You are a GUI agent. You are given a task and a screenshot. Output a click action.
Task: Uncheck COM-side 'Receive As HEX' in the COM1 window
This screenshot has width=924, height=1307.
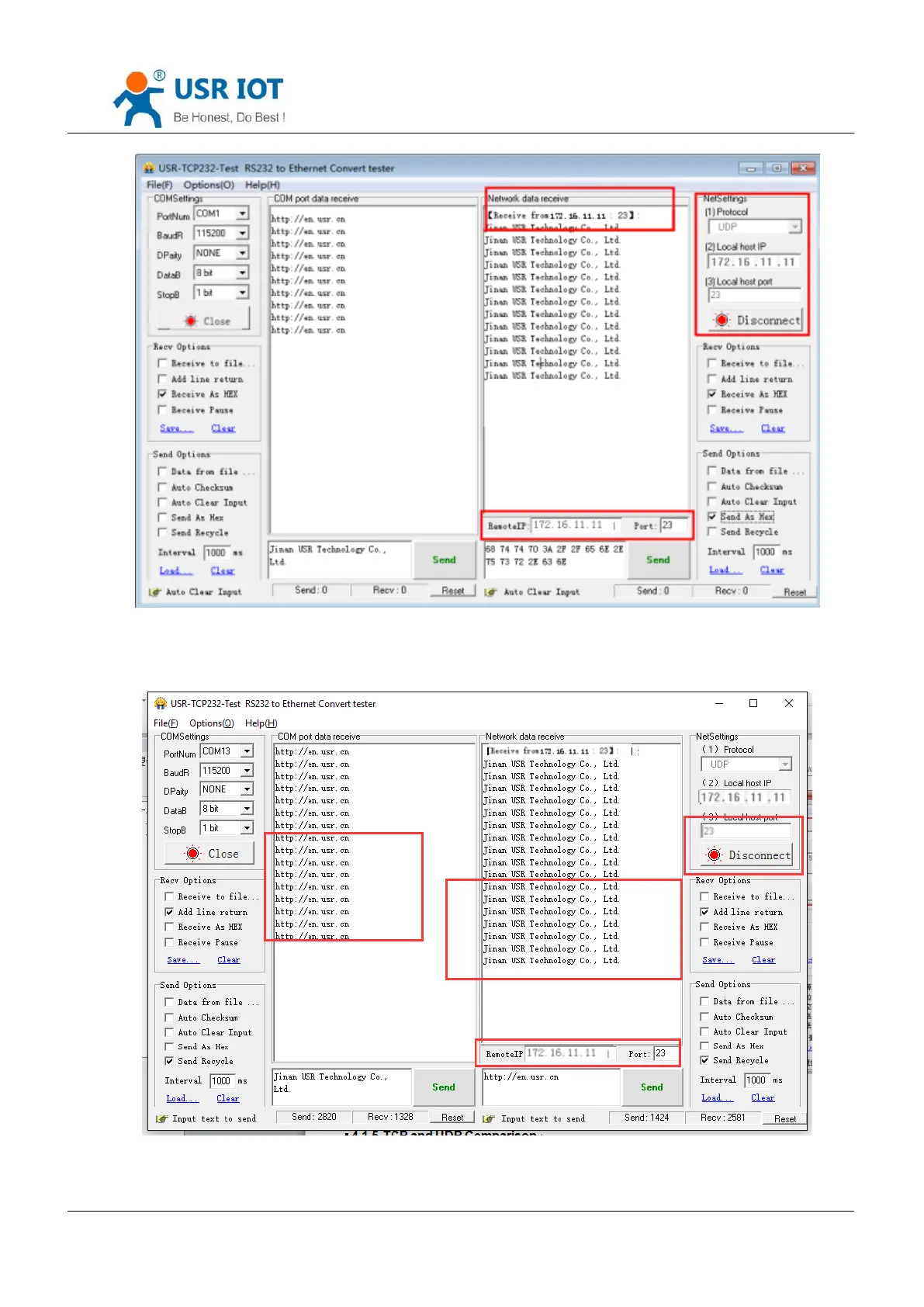coord(162,394)
